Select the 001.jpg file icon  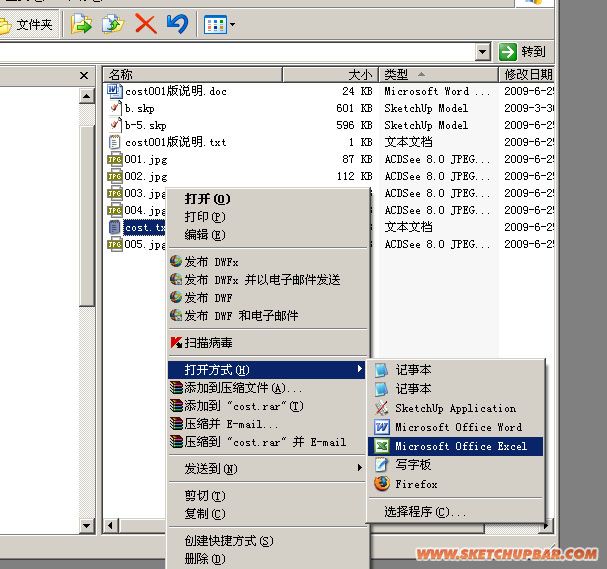(x=115, y=159)
